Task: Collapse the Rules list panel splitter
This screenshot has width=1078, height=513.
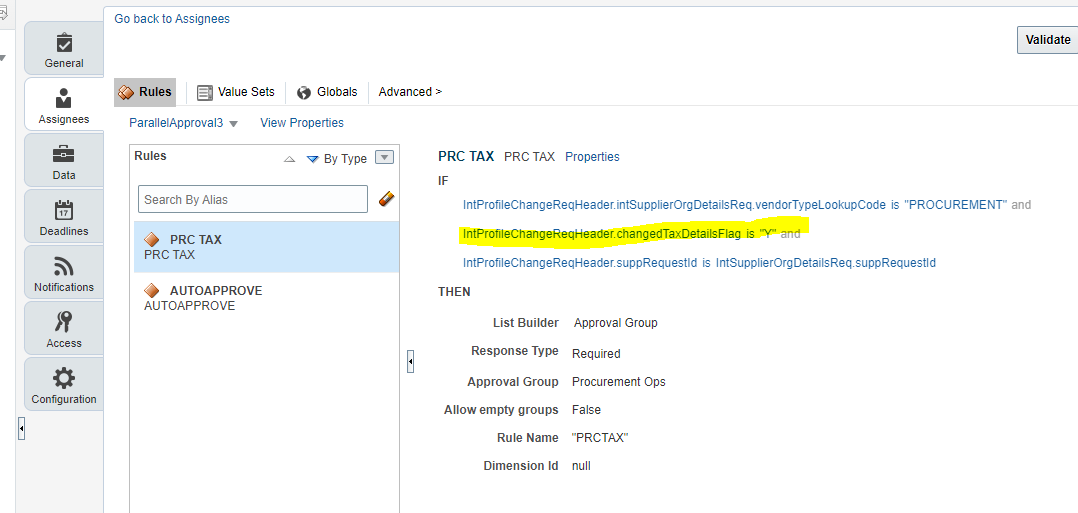Action: 410,360
